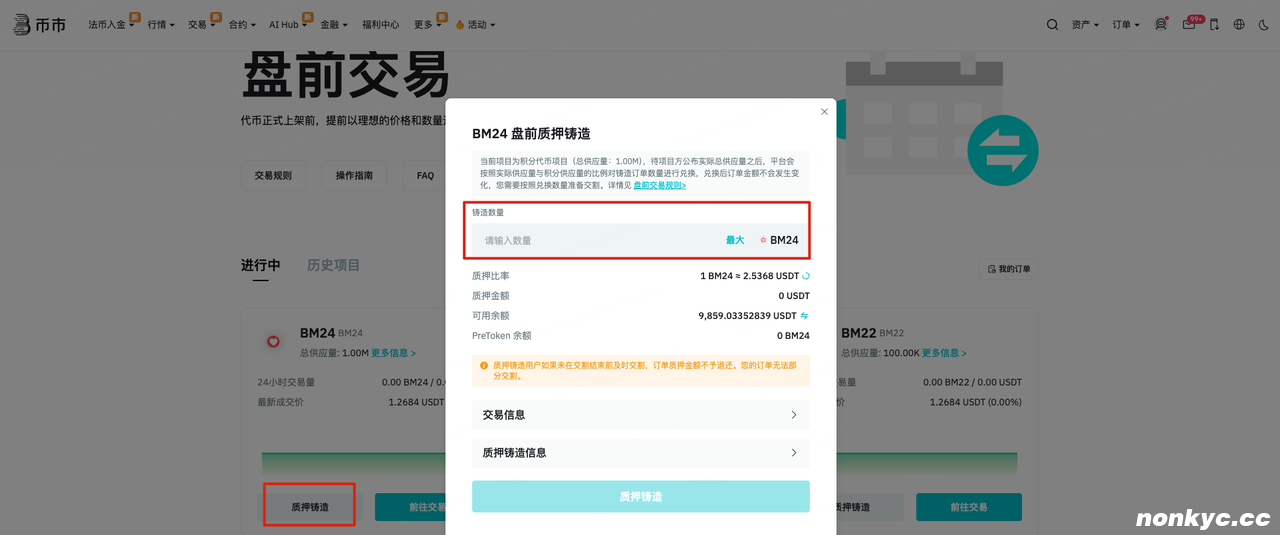Open the mail inbox with 99+ badge
Viewport: 1280px width, 535px height.
(1189, 24)
